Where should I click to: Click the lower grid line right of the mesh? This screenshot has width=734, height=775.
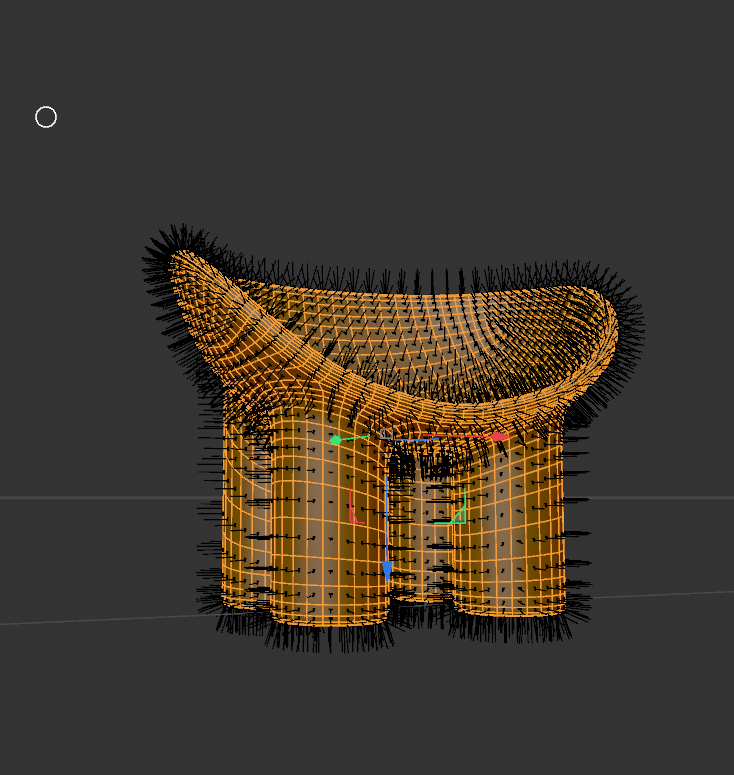point(660,594)
